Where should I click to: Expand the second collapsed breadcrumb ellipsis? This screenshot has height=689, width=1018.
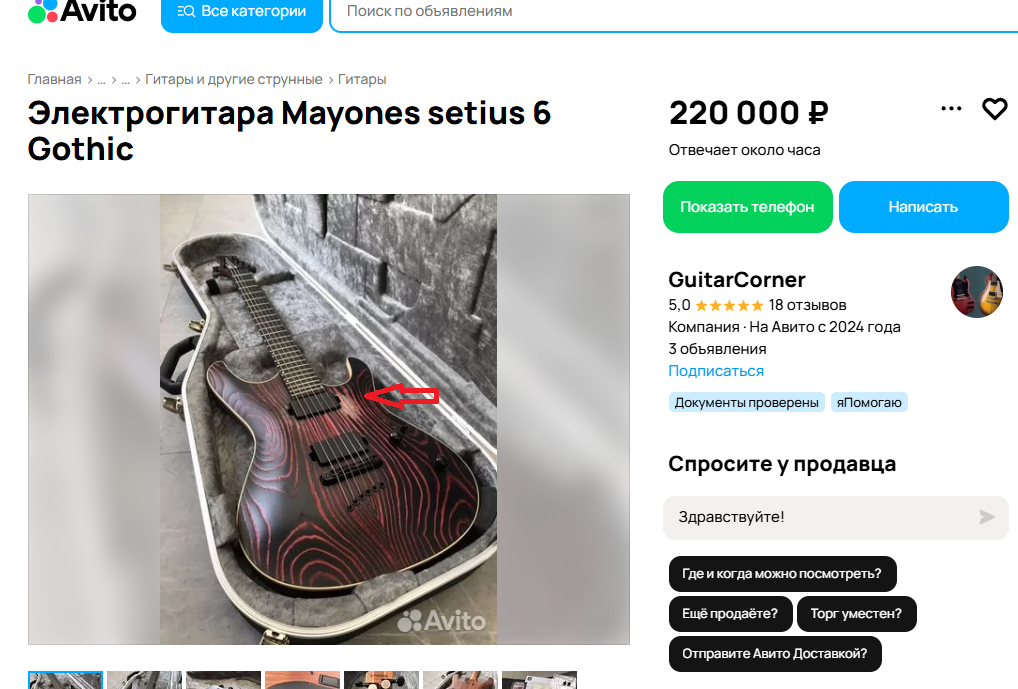tap(125, 80)
